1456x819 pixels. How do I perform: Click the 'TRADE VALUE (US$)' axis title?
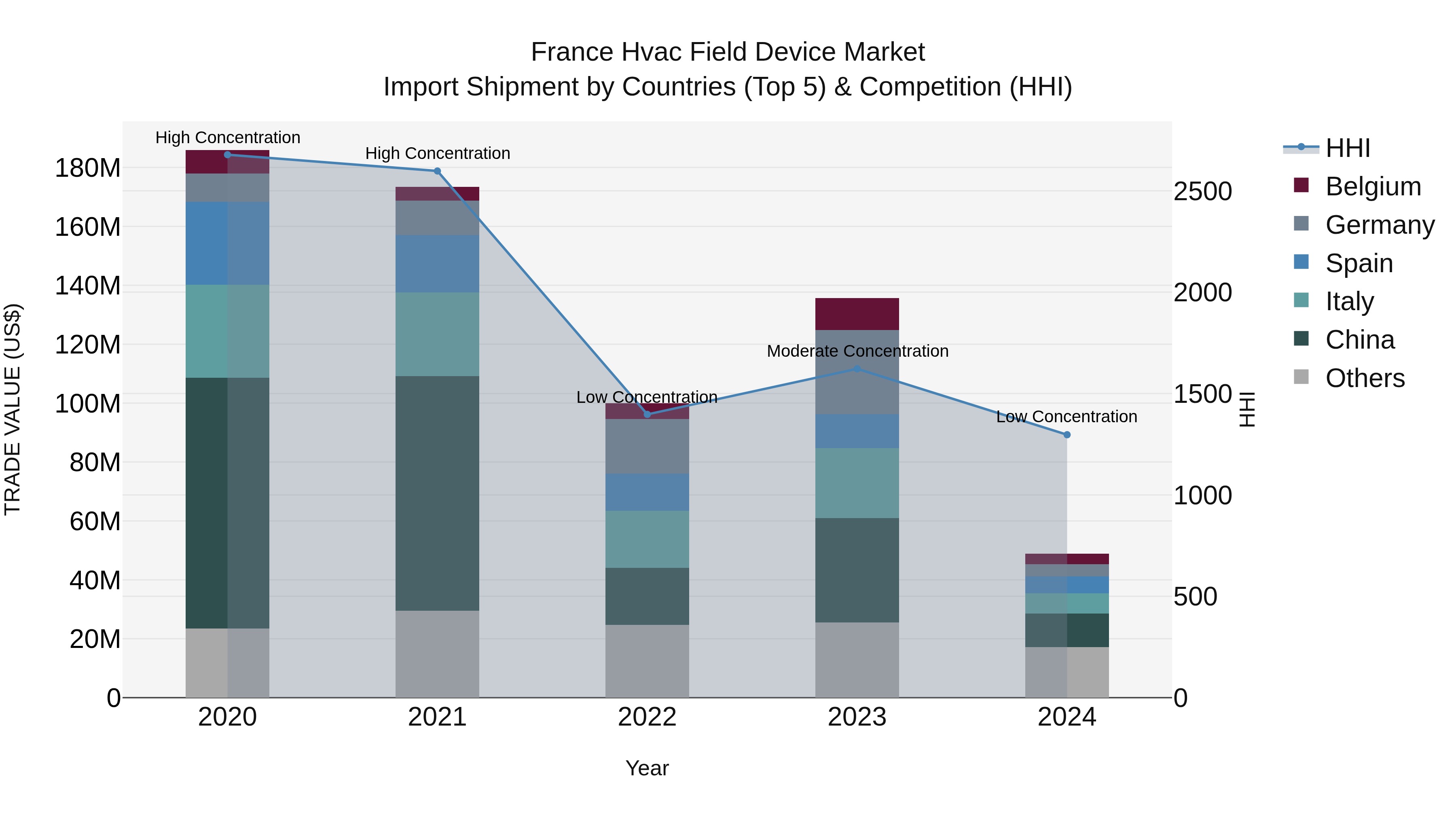[x=13, y=410]
